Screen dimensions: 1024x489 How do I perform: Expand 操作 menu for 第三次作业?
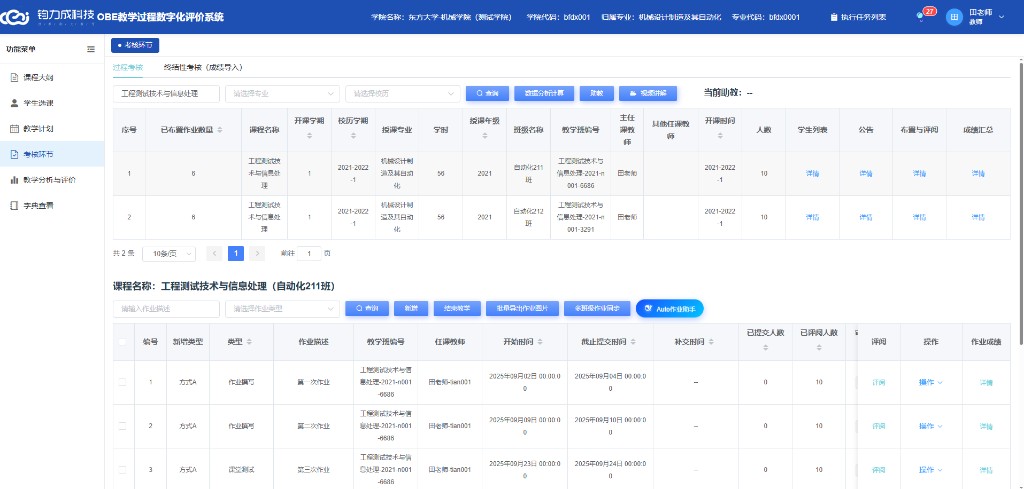tap(931, 469)
